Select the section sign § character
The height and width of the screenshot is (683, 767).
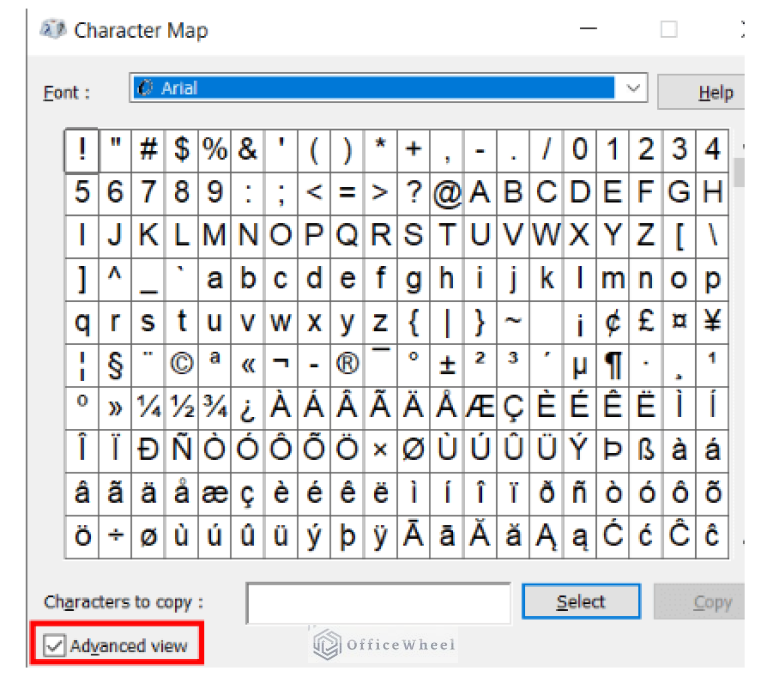115,366
